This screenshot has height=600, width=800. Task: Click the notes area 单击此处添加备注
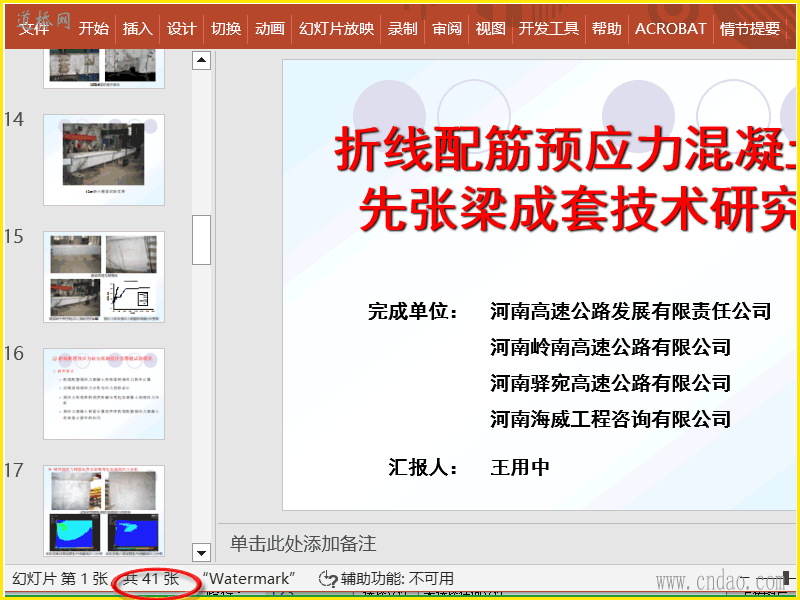303,543
